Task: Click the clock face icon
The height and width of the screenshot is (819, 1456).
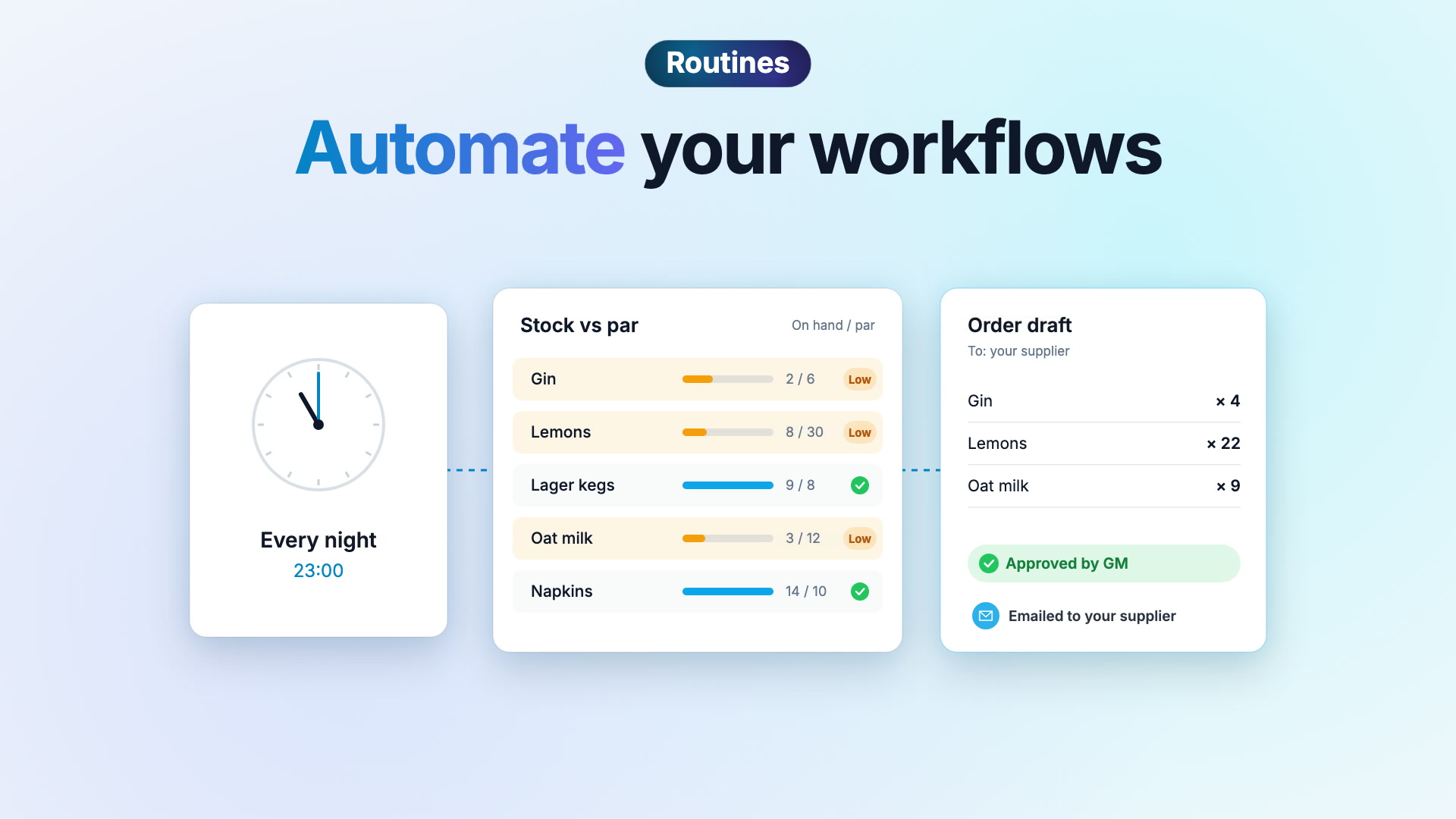Action: pos(318,425)
